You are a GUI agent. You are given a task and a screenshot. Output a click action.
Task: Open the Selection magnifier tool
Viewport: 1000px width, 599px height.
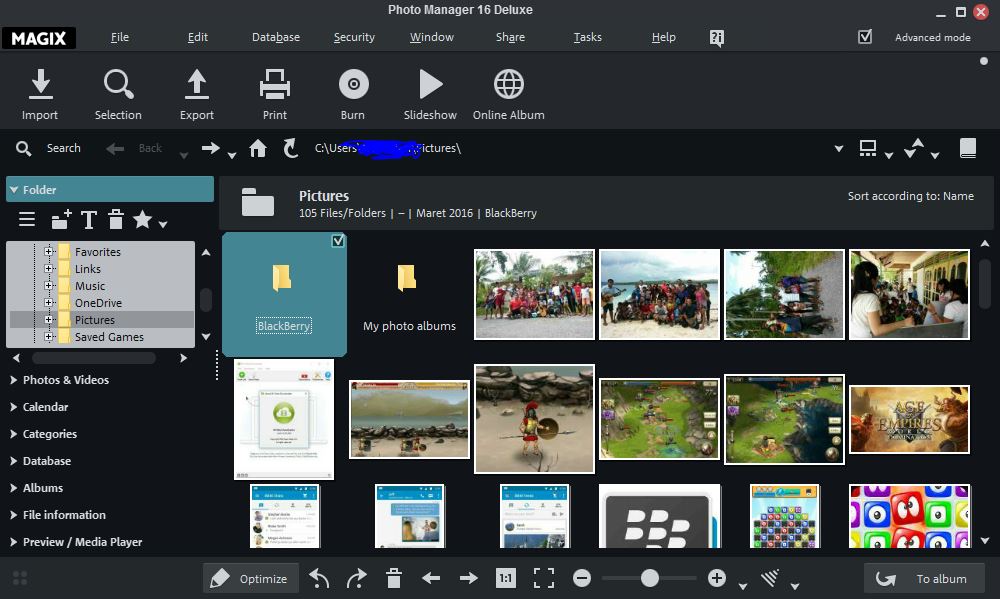[119, 84]
